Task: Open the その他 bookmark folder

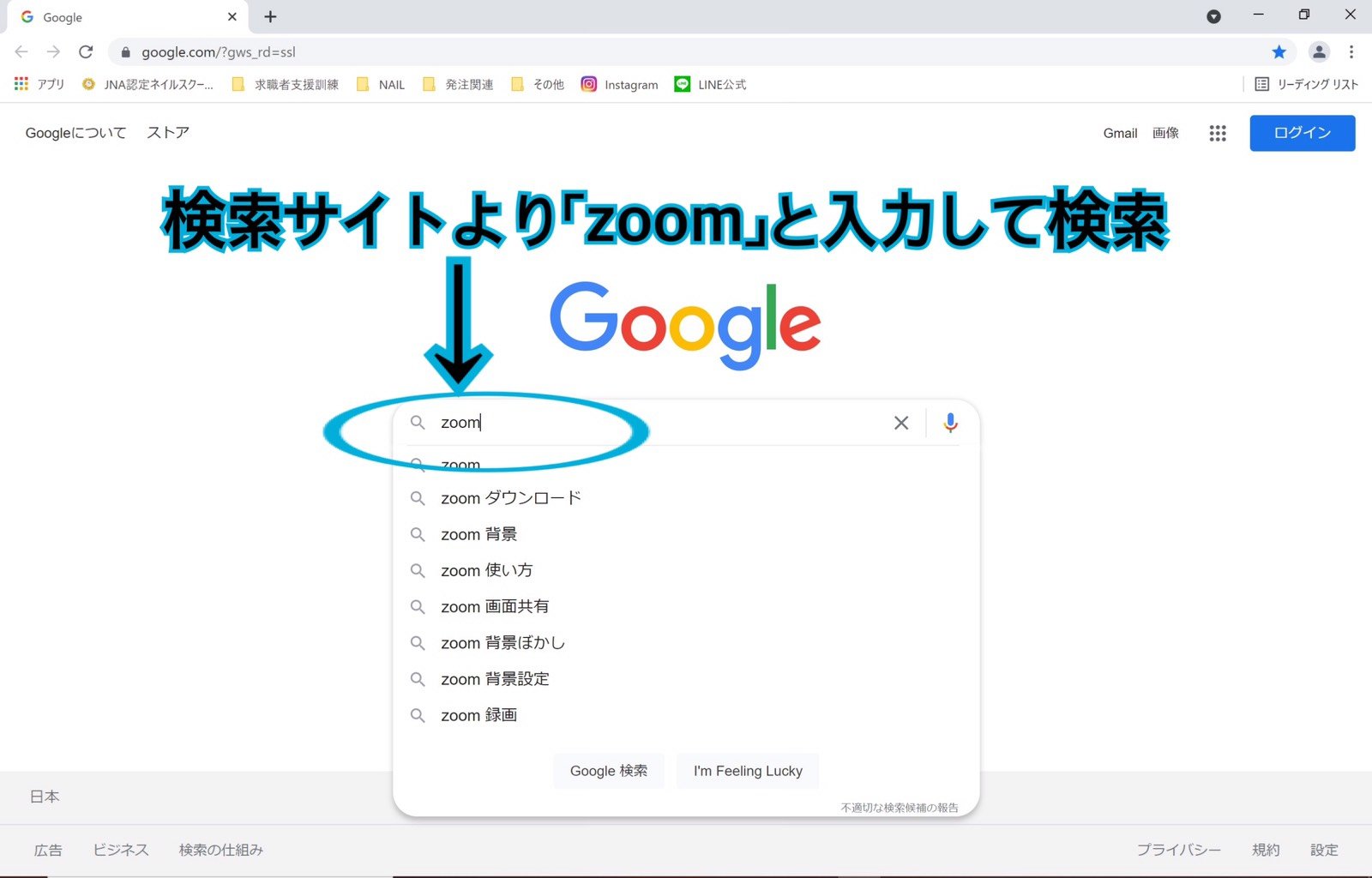Action: click(x=538, y=84)
